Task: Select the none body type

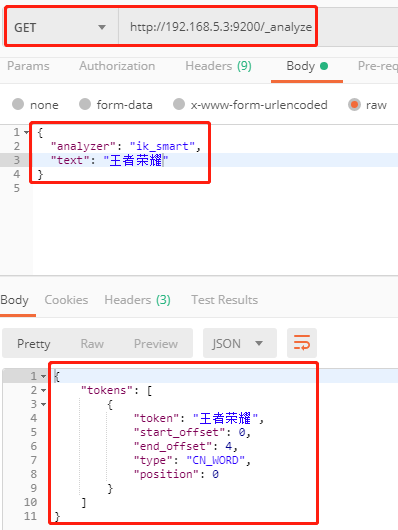Action: [35, 105]
